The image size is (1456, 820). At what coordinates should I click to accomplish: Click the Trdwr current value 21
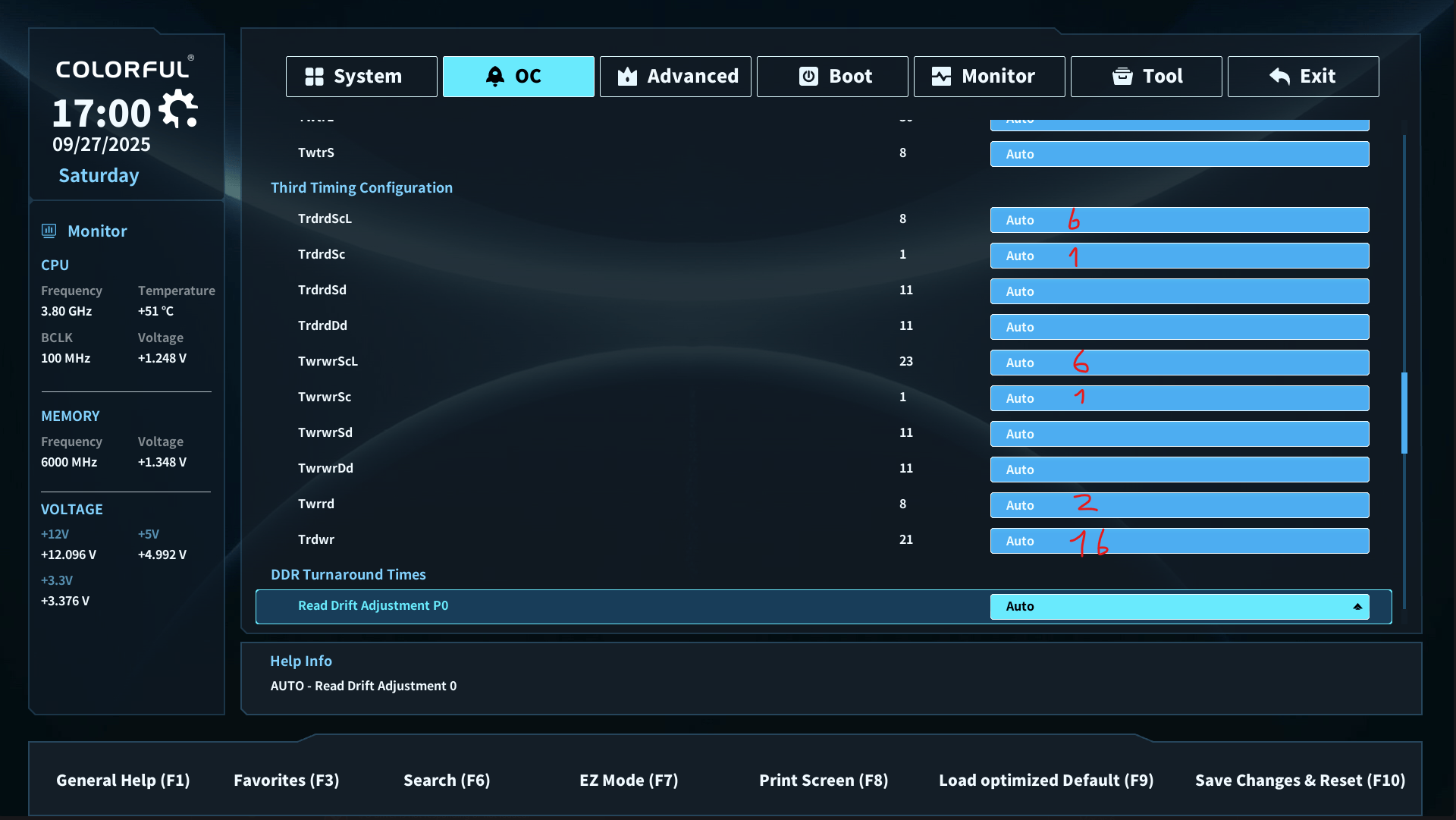coord(906,539)
